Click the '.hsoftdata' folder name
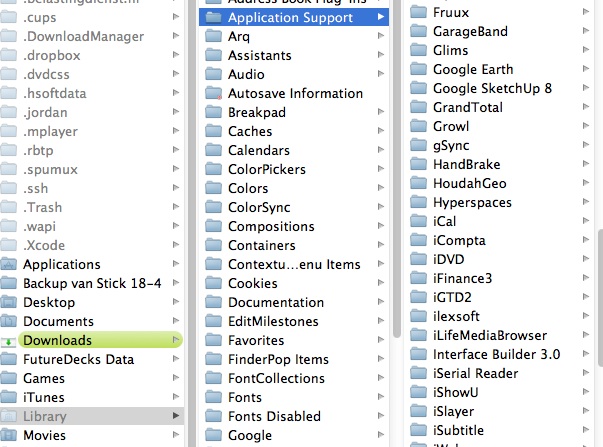This screenshot has width=603, height=447. coord(55,93)
